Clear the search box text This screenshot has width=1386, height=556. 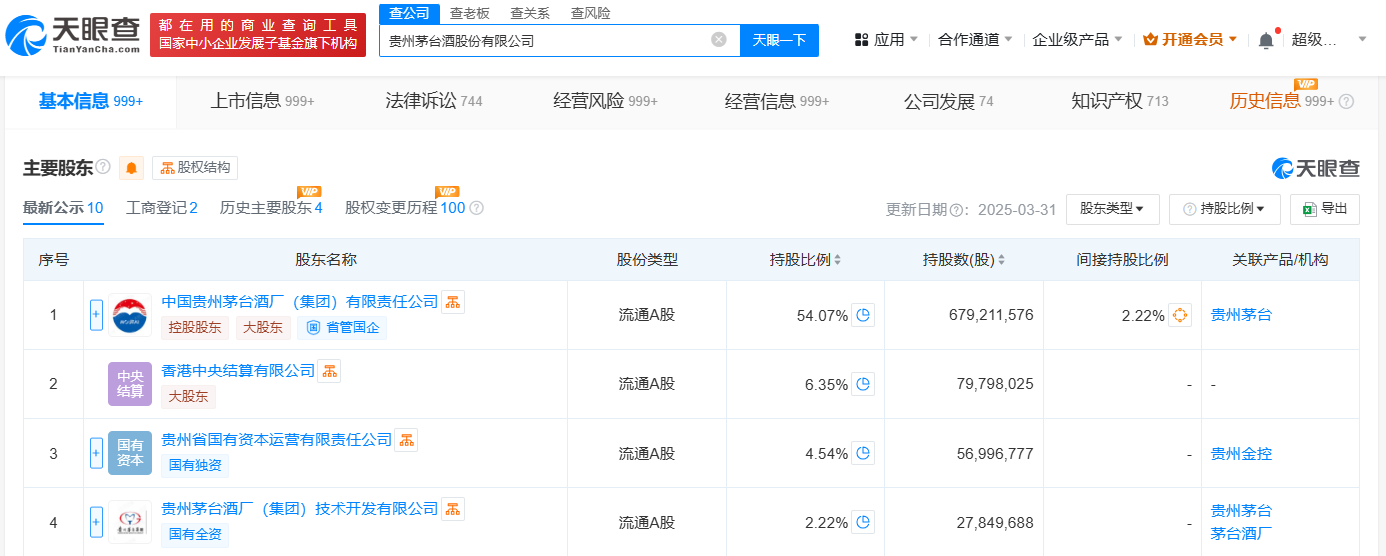click(x=719, y=40)
